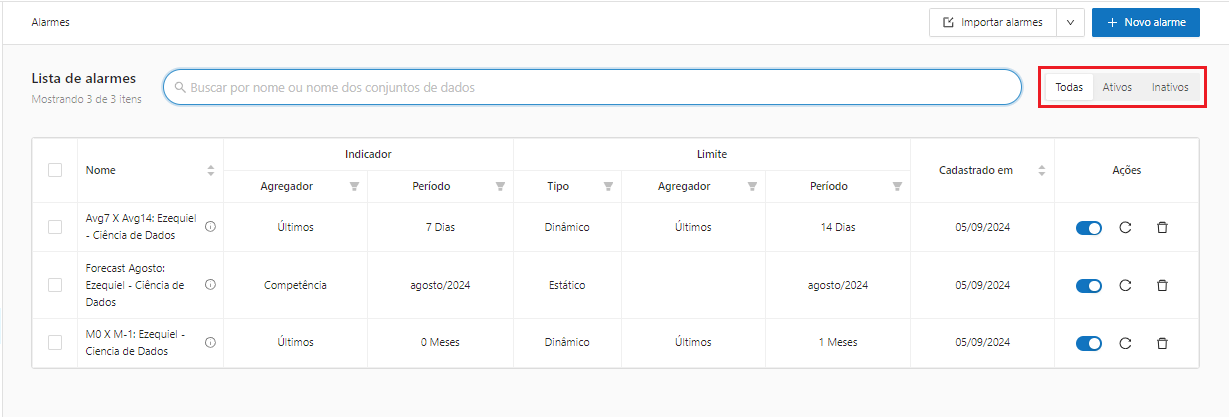Open filter for Limite Período column

click(x=897, y=187)
